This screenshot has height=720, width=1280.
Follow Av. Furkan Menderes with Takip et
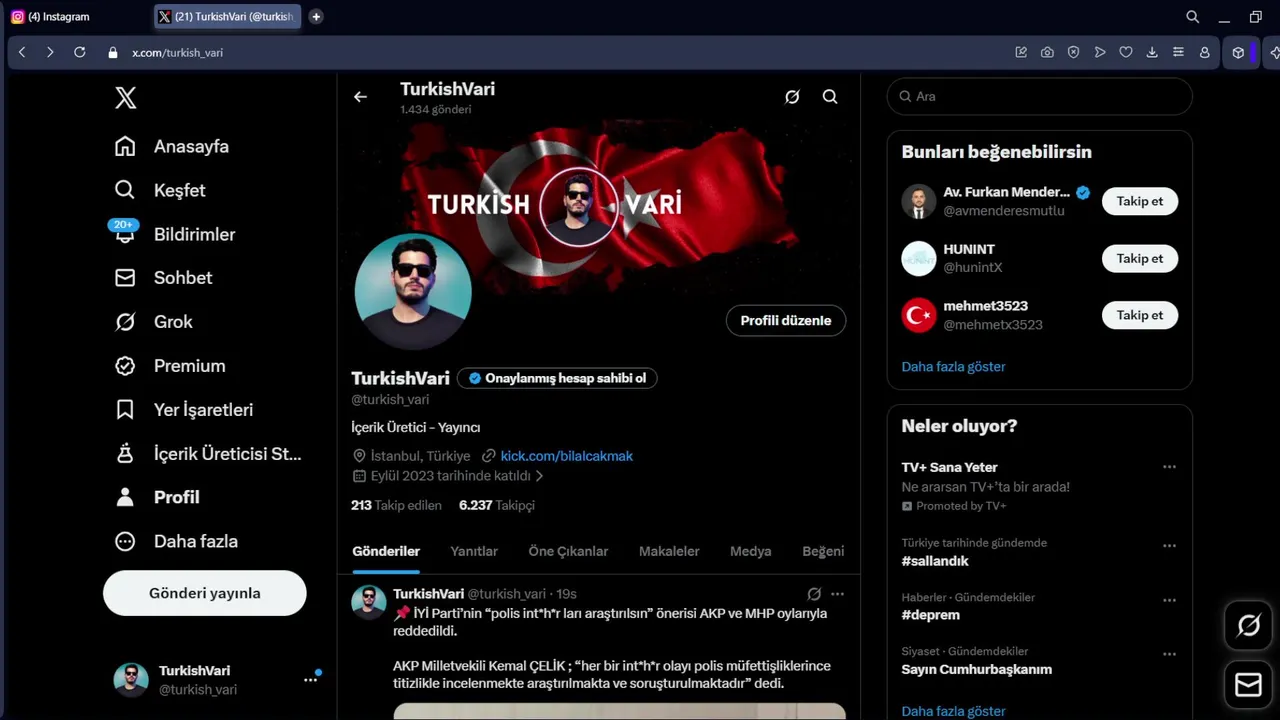[1140, 201]
